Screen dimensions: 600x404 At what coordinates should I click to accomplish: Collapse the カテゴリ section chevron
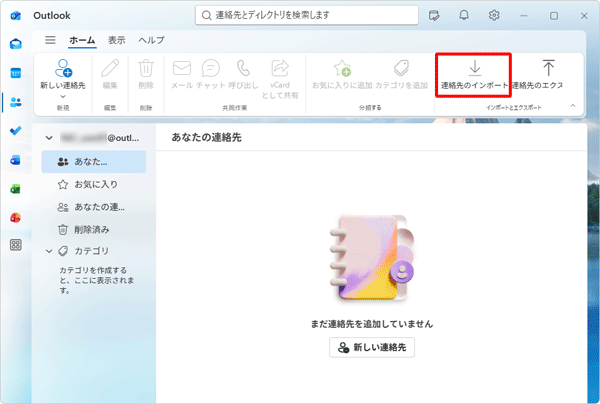(49, 251)
